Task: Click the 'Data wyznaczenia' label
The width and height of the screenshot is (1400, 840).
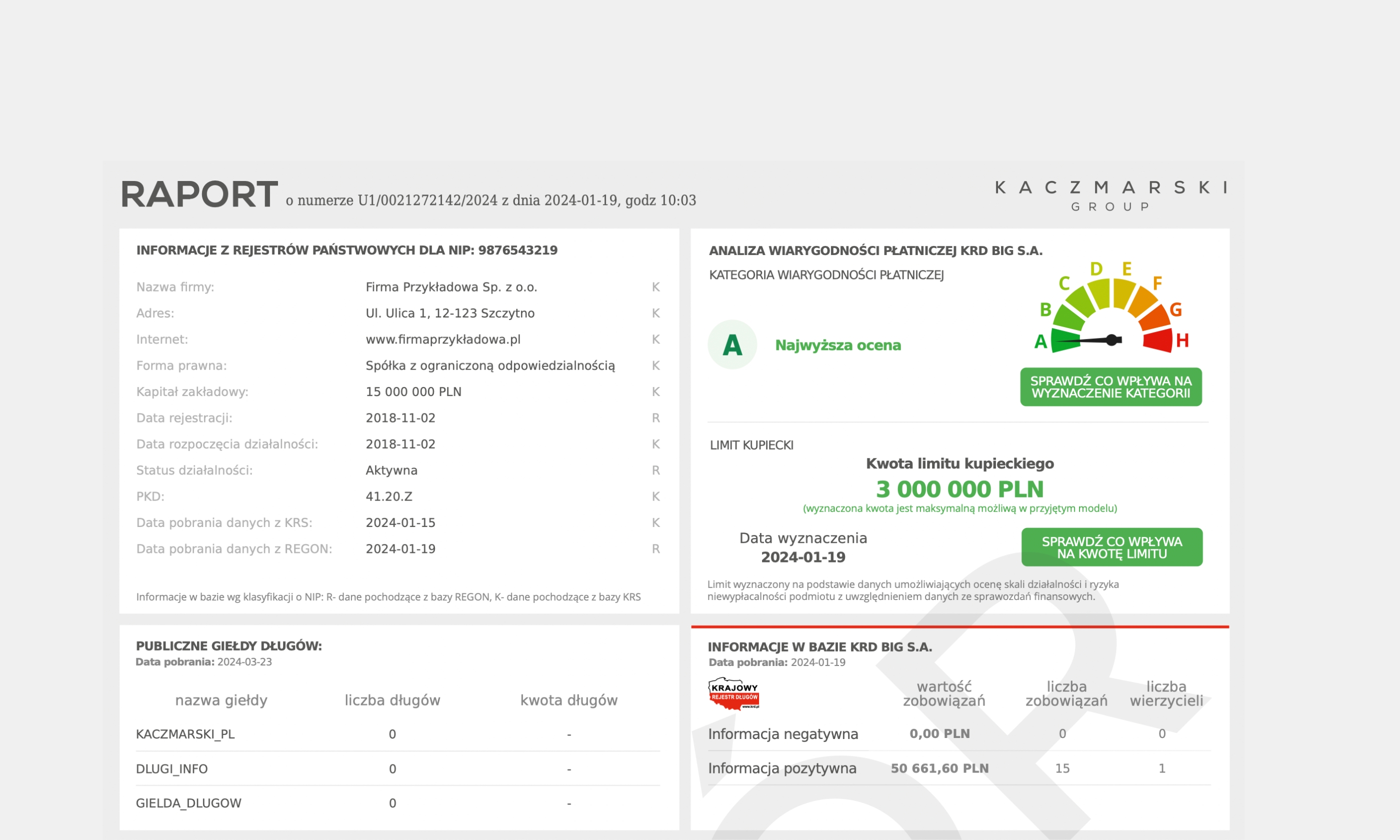Action: coord(803,538)
